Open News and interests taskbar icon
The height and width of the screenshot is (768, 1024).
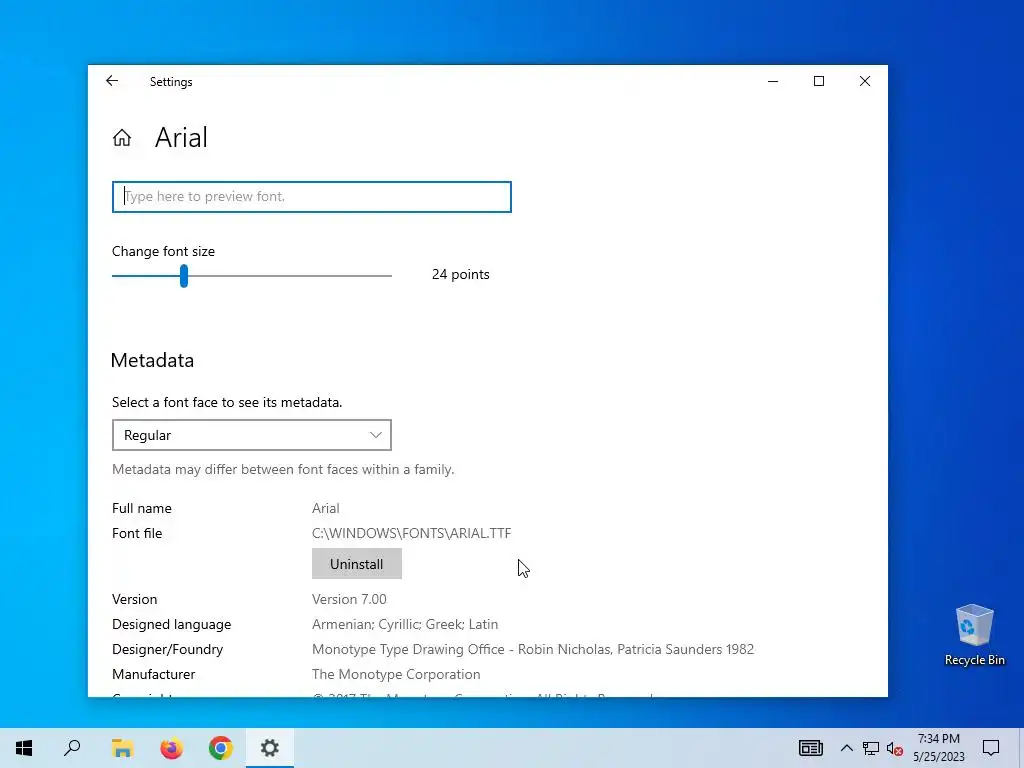[810, 748]
